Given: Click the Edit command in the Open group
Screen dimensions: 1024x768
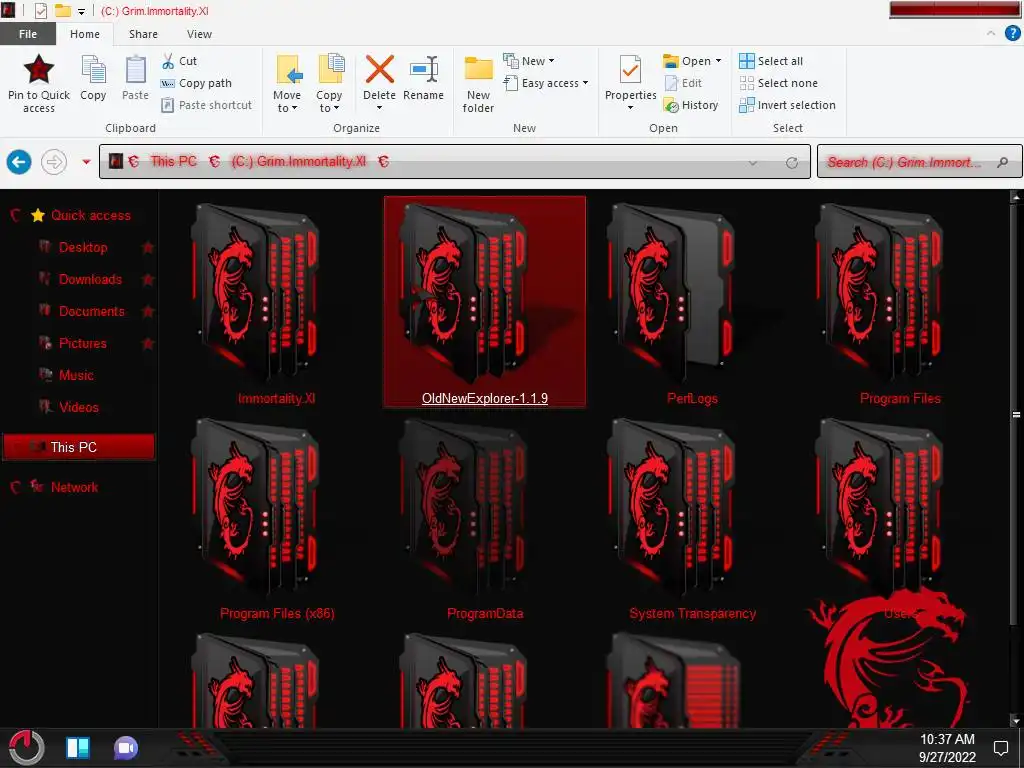Looking at the screenshot, I should coord(683,83).
